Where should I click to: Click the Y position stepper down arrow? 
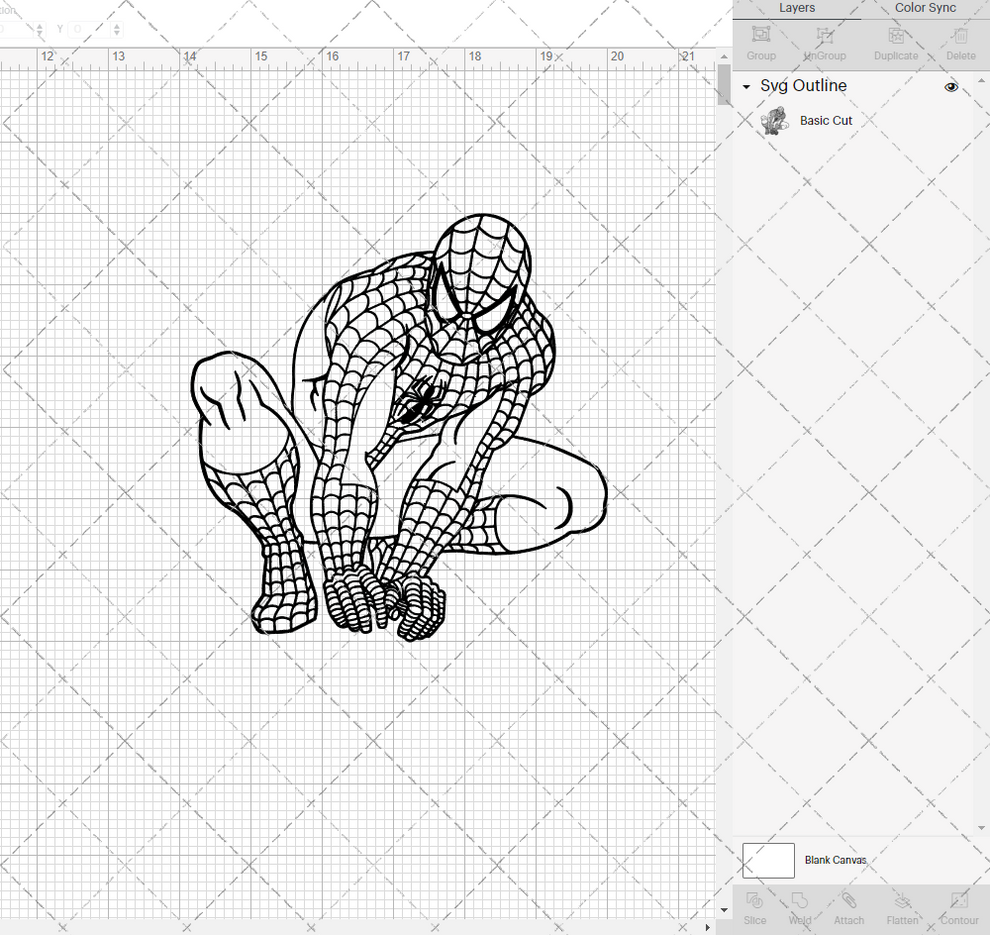[x=117, y=33]
